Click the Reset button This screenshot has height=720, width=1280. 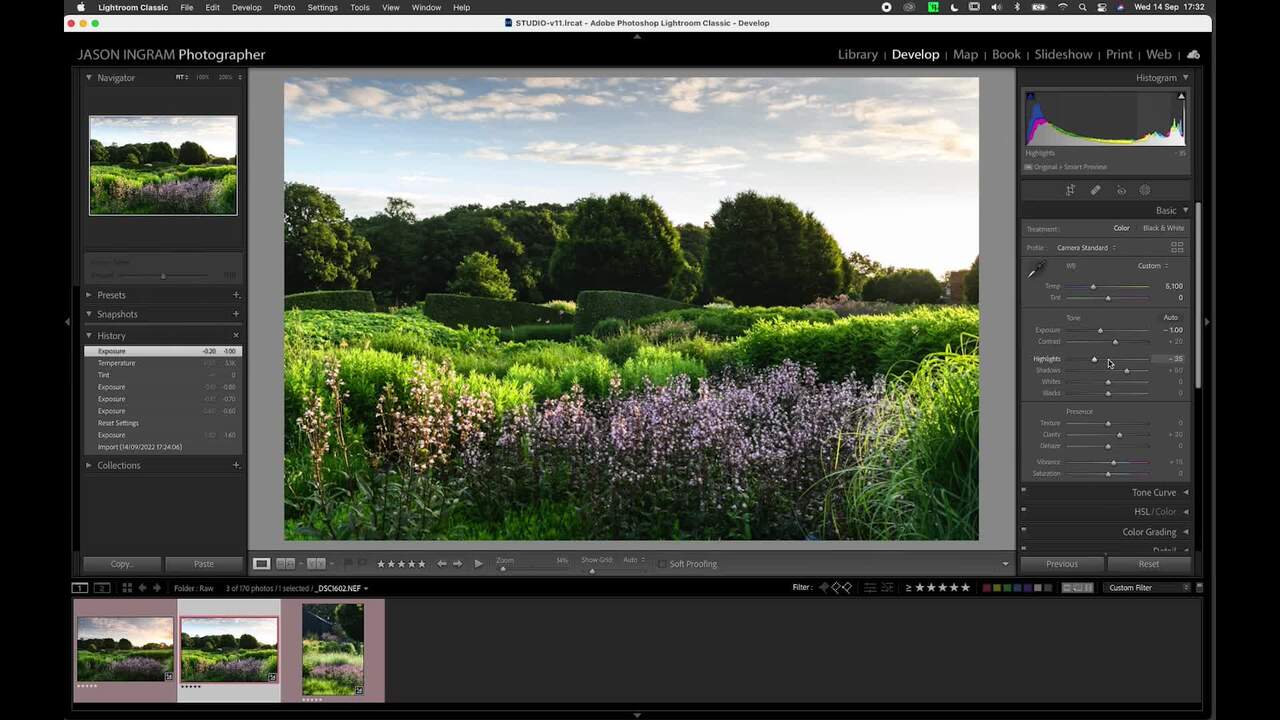click(x=1148, y=564)
